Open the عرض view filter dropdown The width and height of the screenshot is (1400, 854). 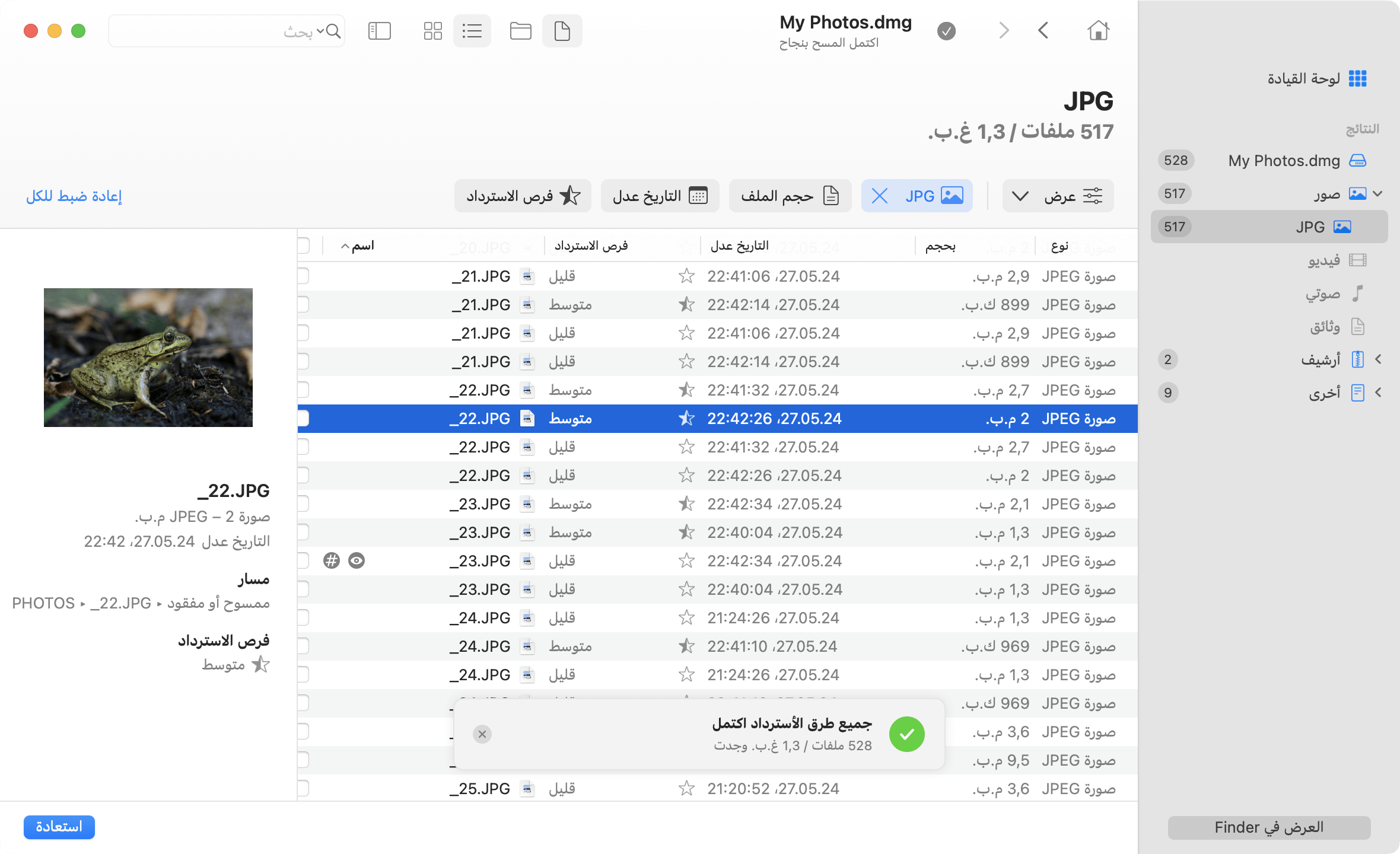[x=1058, y=196]
